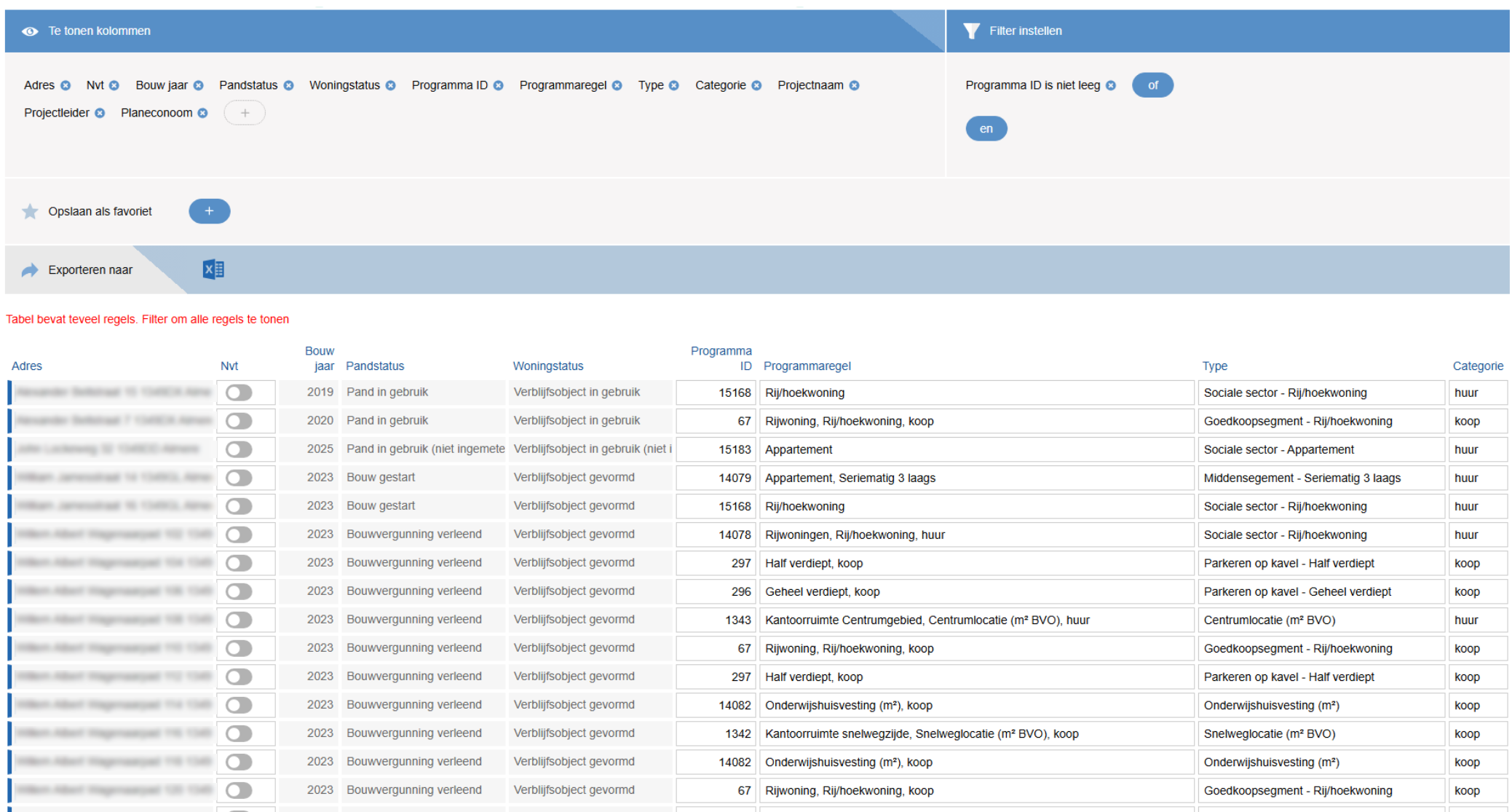Add an 'of' filter condition
The height and width of the screenshot is (812, 1512).
(x=1152, y=85)
